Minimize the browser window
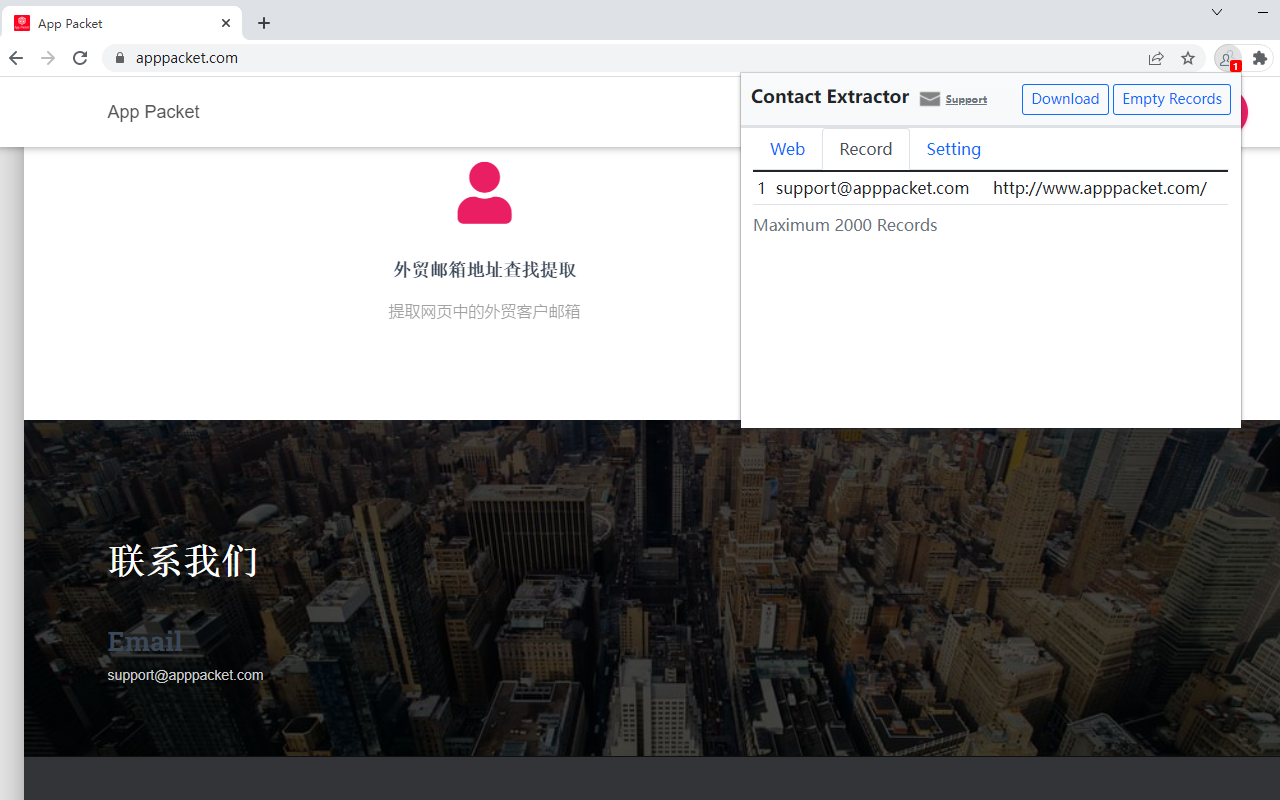Image resolution: width=1280 pixels, height=800 pixels. [1262, 12]
